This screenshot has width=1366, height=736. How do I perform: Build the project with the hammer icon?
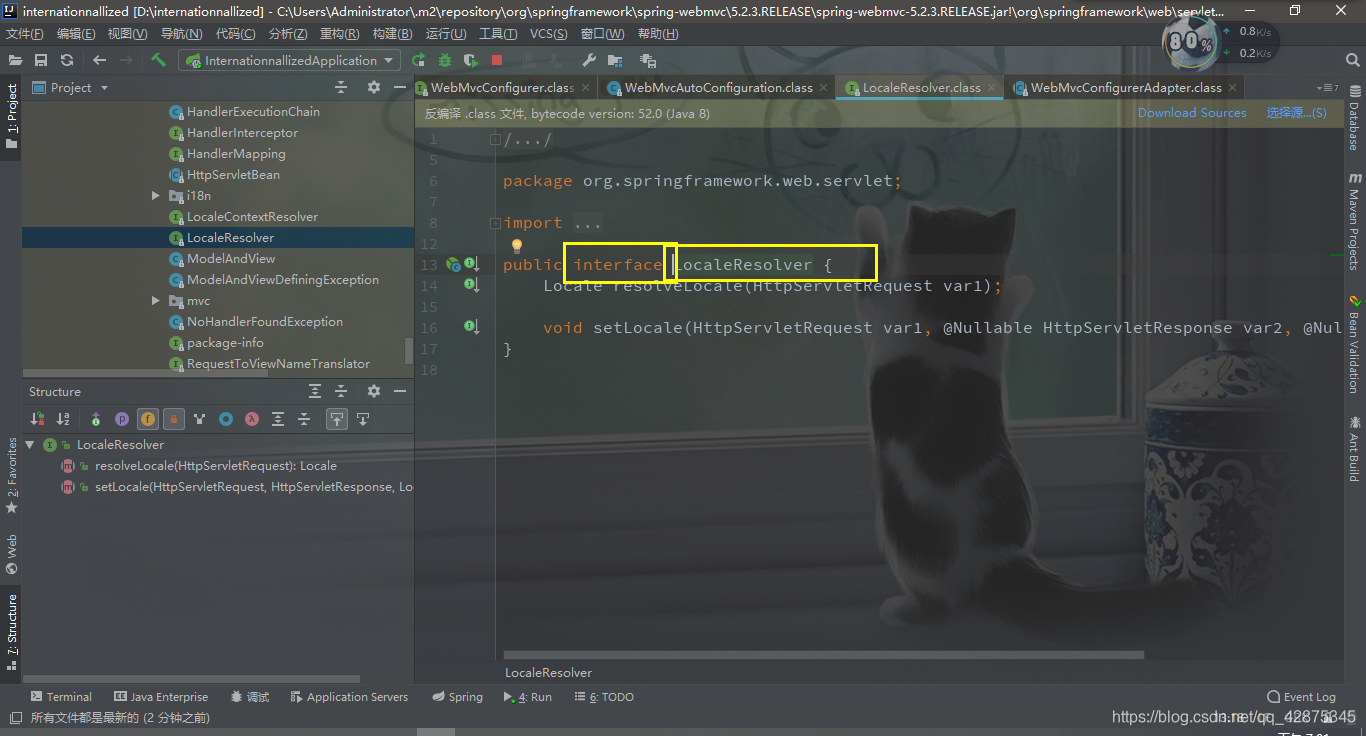click(x=158, y=60)
